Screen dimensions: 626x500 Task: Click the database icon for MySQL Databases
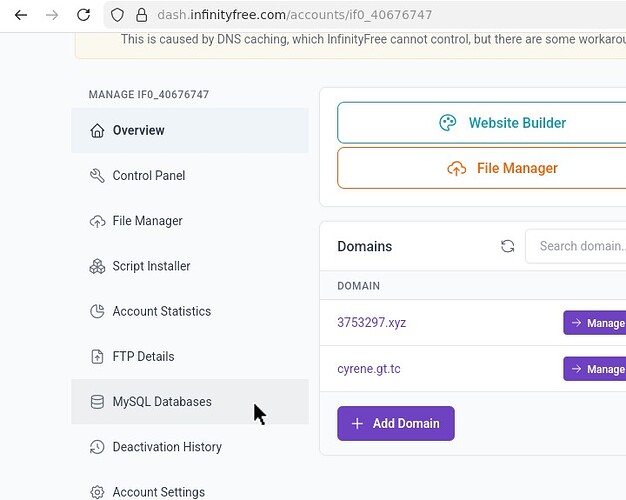(x=97, y=402)
